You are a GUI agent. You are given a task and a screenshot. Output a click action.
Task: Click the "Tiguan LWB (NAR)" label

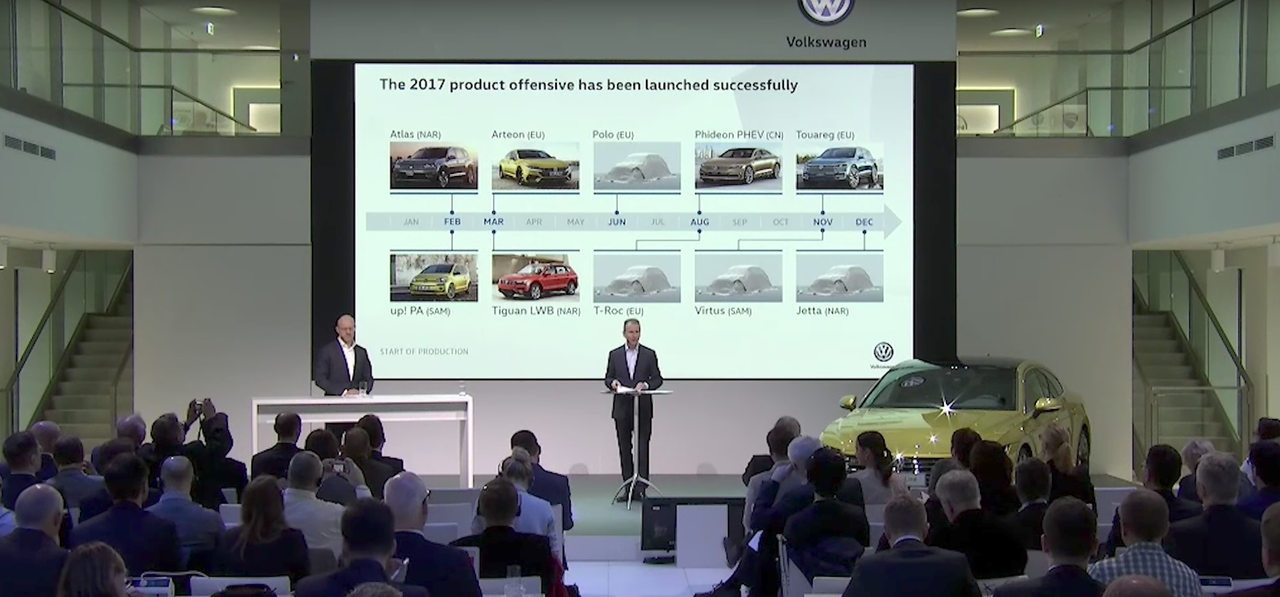[x=536, y=311]
